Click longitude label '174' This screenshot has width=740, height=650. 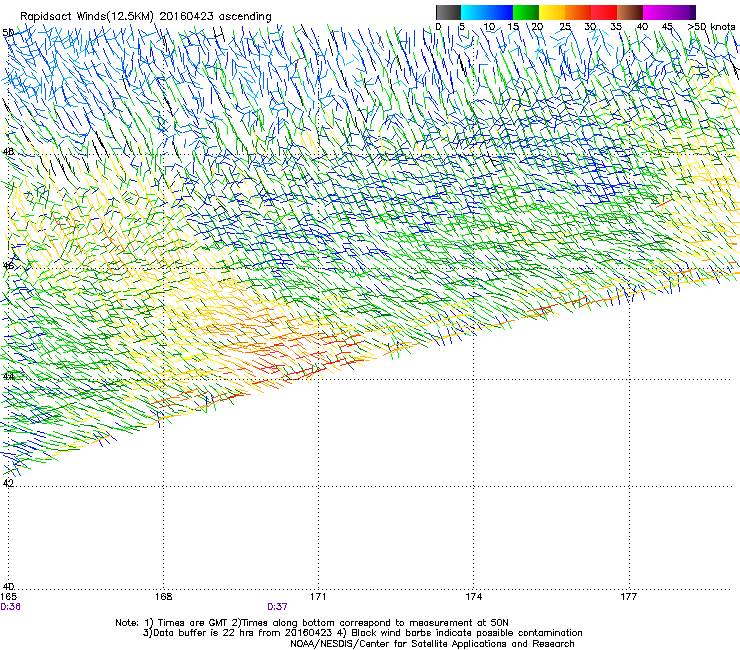point(473,597)
